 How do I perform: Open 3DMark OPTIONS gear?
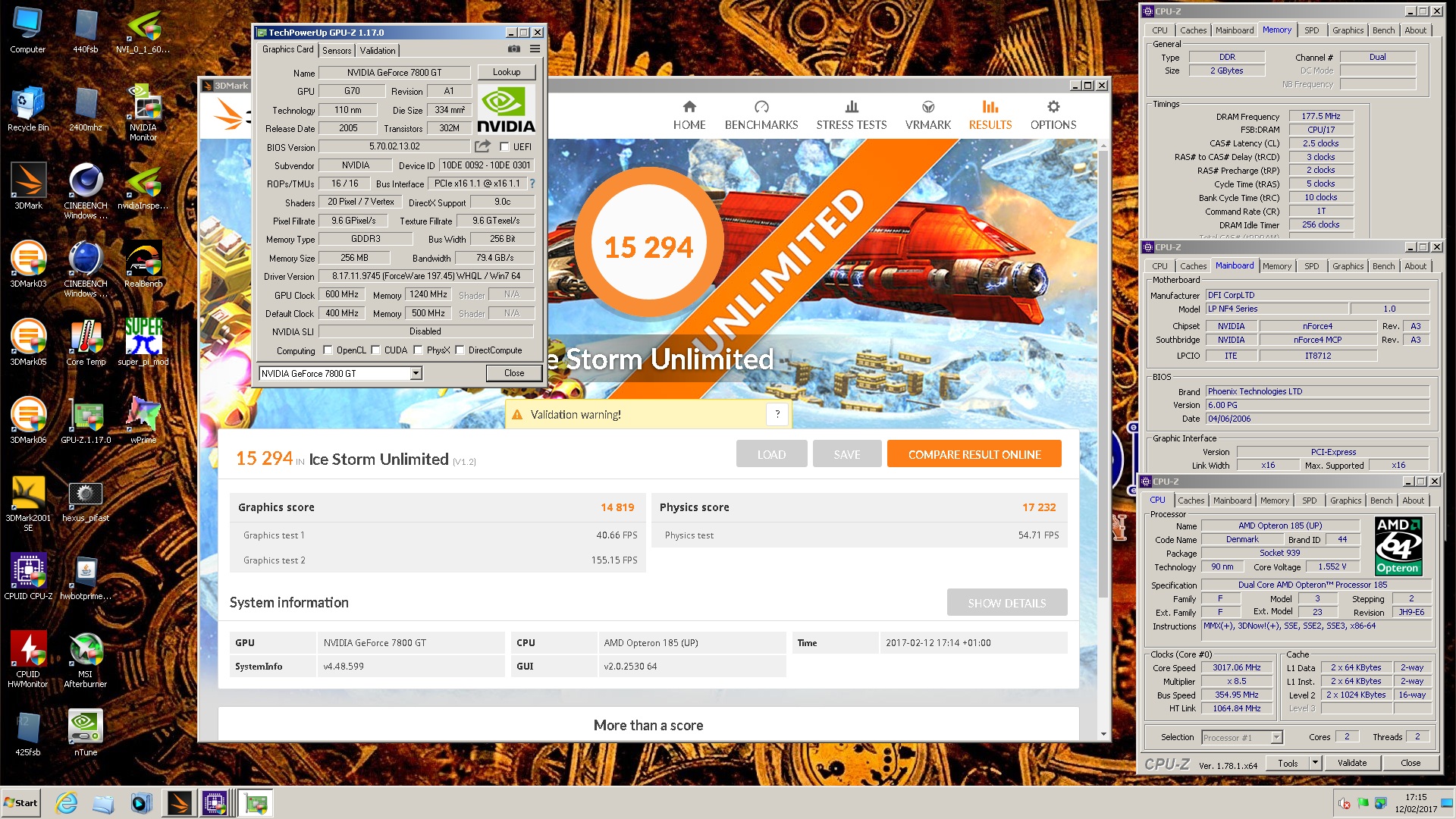[x=1053, y=107]
